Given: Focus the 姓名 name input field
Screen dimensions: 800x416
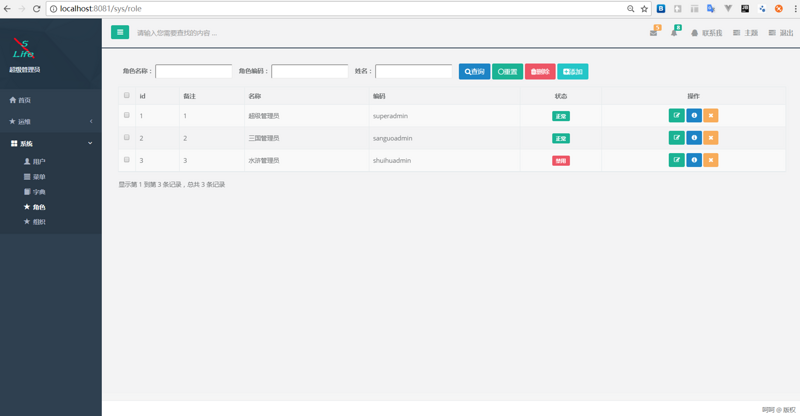Looking at the screenshot, I should [x=414, y=71].
